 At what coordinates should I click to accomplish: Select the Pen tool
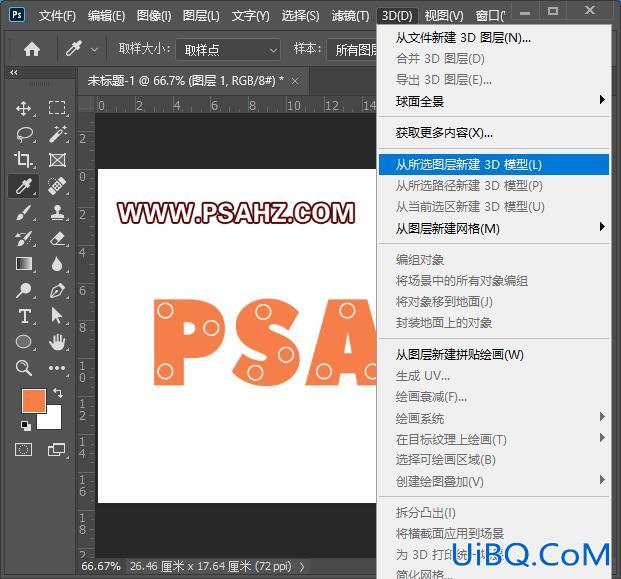click(57, 290)
